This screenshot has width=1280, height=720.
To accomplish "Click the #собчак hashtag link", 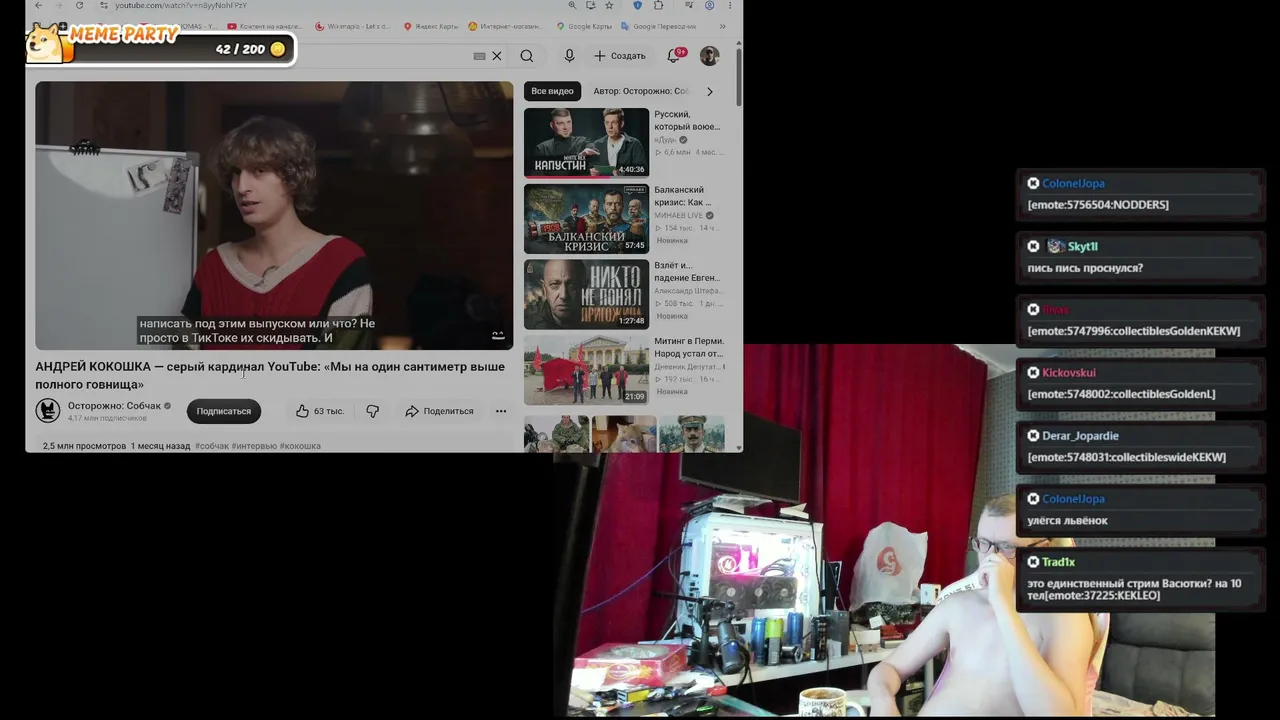I will pyautogui.click(x=212, y=446).
